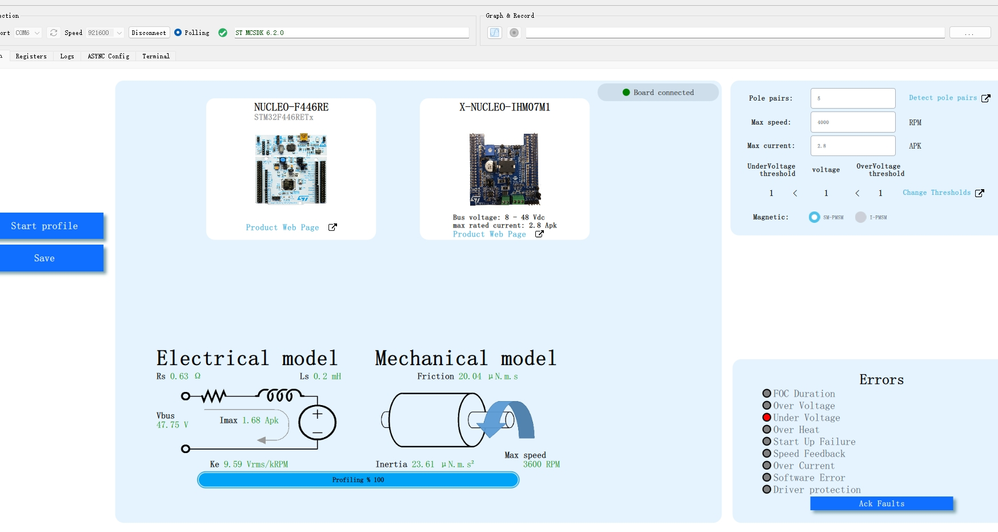Screen dimensions: 998x532
Task: Refresh the COM port list icon
Action: point(53,32)
